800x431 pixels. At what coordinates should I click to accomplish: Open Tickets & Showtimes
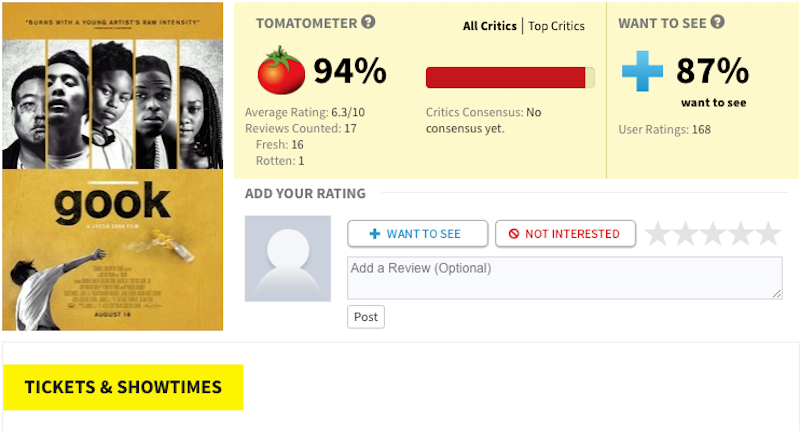coord(123,387)
